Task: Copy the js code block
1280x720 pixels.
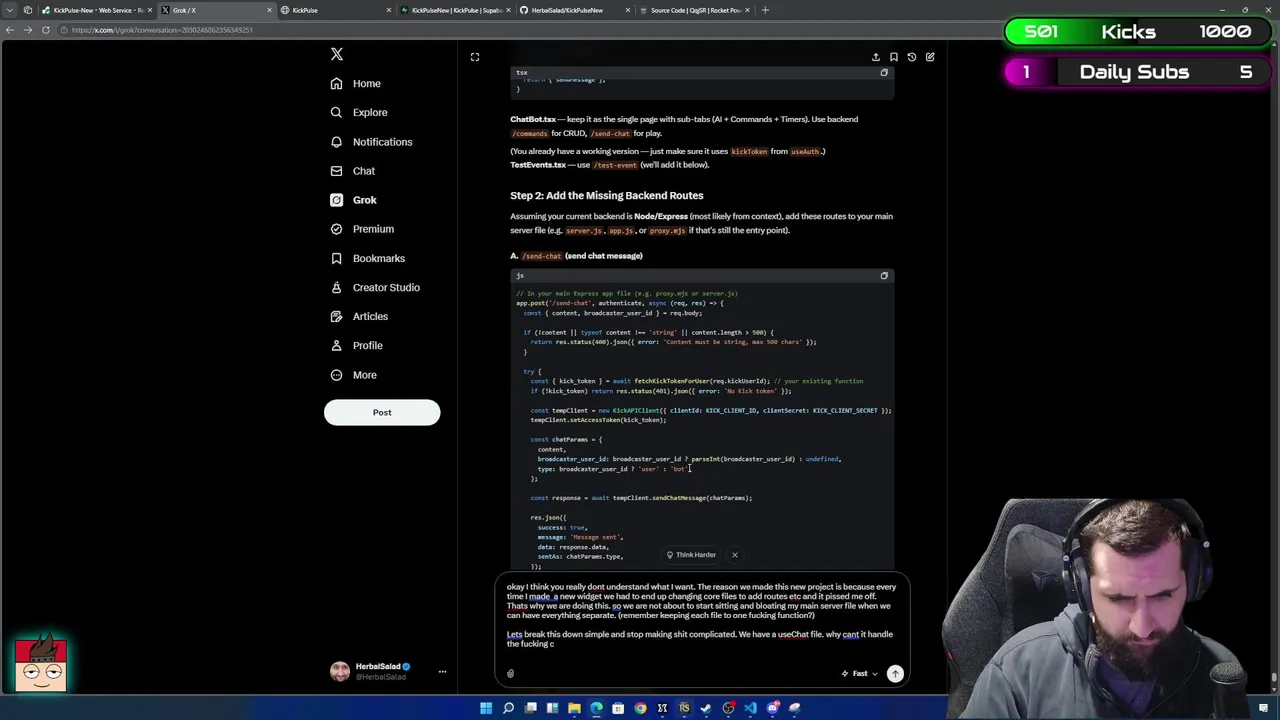Action: tap(884, 275)
